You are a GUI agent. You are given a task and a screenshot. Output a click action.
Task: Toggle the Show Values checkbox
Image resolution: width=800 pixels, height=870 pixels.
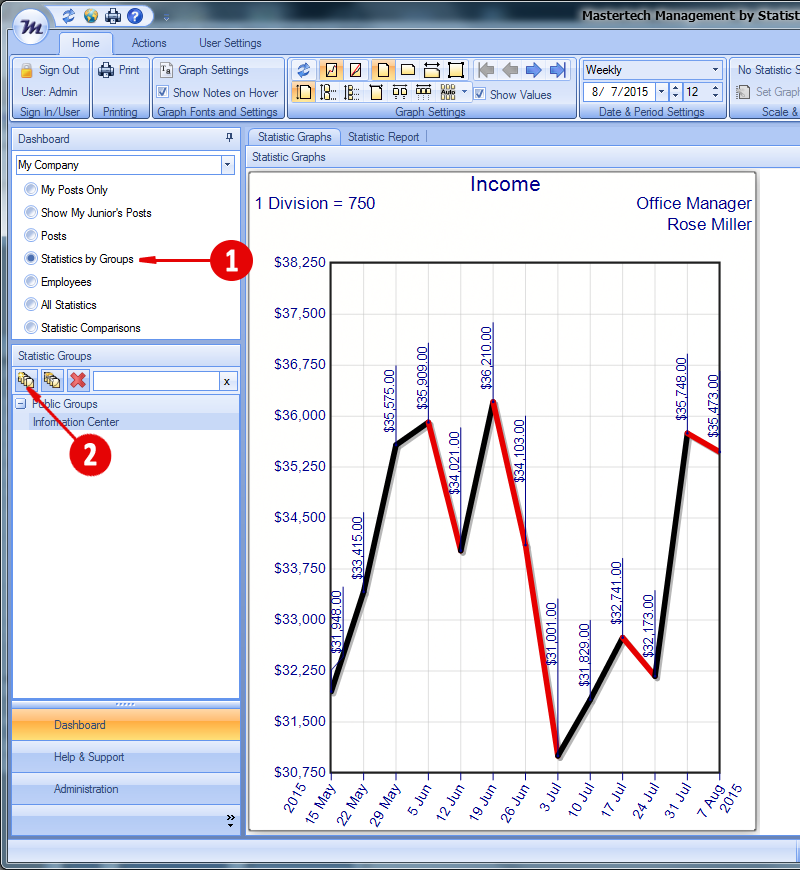pos(480,94)
